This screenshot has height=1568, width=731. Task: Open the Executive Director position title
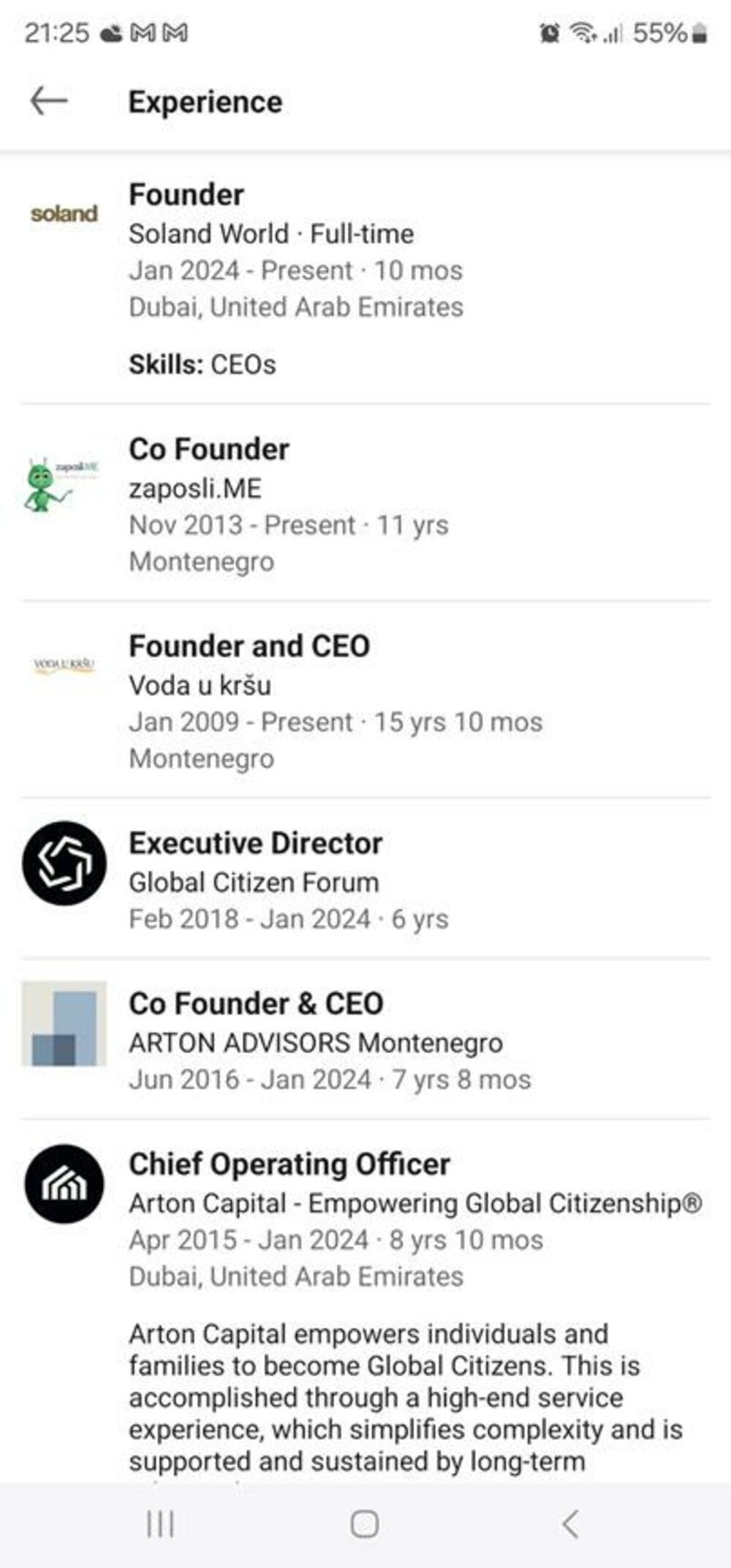point(255,843)
